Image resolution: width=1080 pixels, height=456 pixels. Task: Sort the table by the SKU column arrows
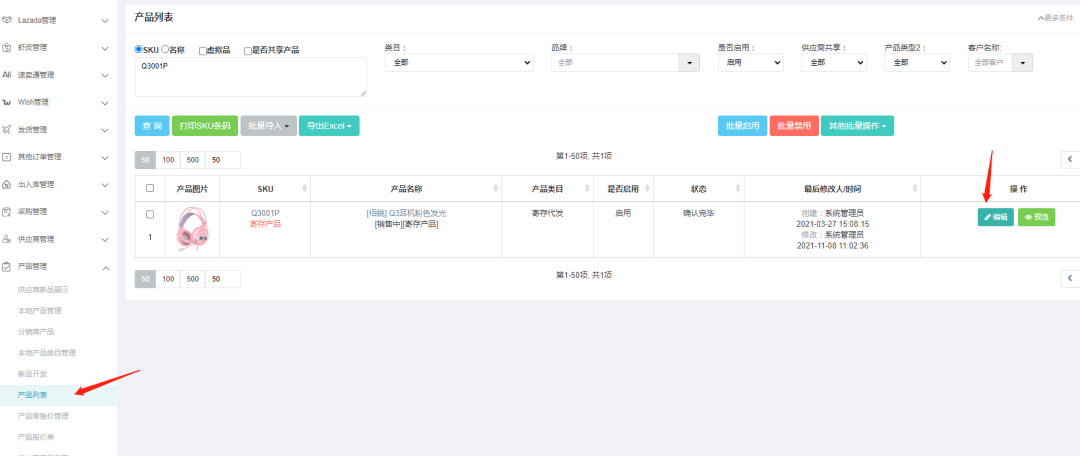[304, 189]
